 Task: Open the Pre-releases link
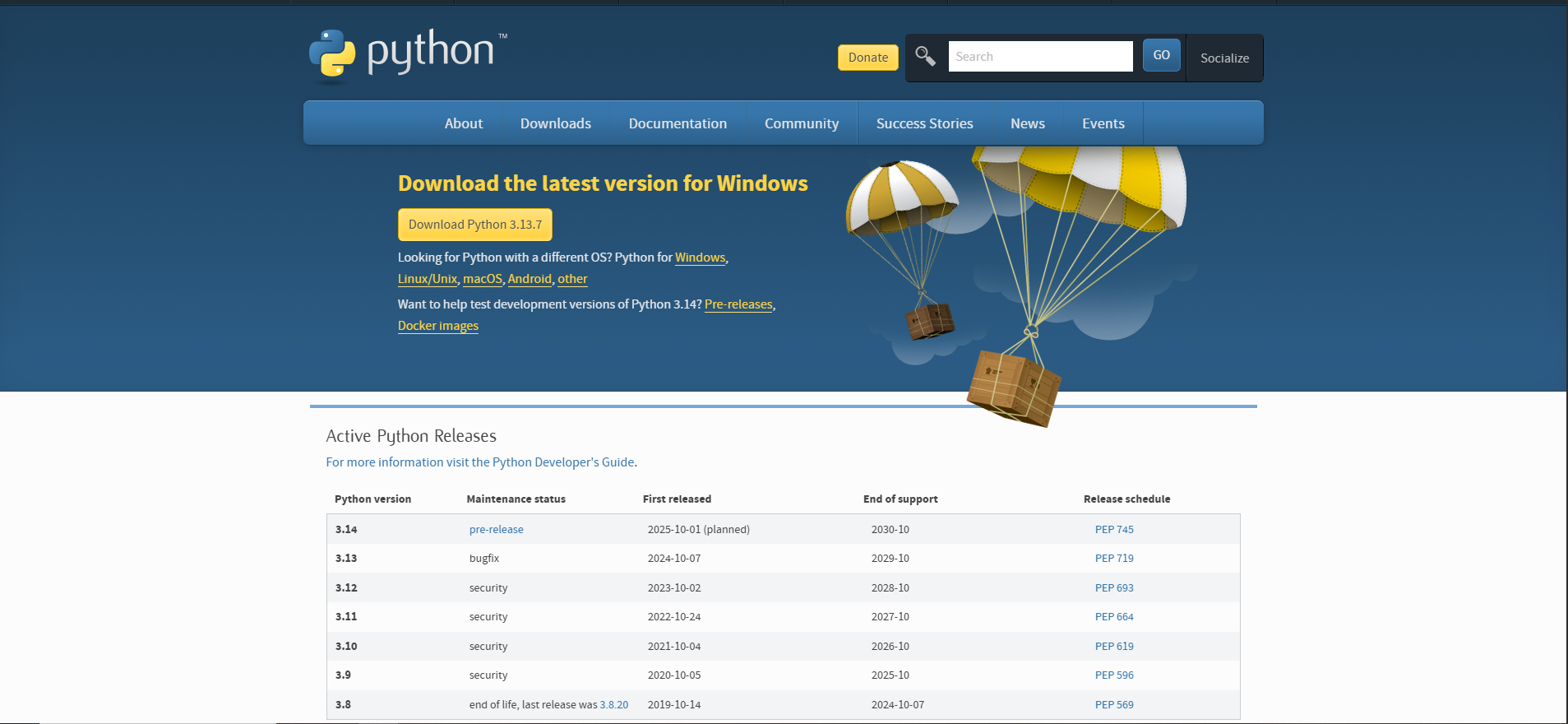[738, 304]
